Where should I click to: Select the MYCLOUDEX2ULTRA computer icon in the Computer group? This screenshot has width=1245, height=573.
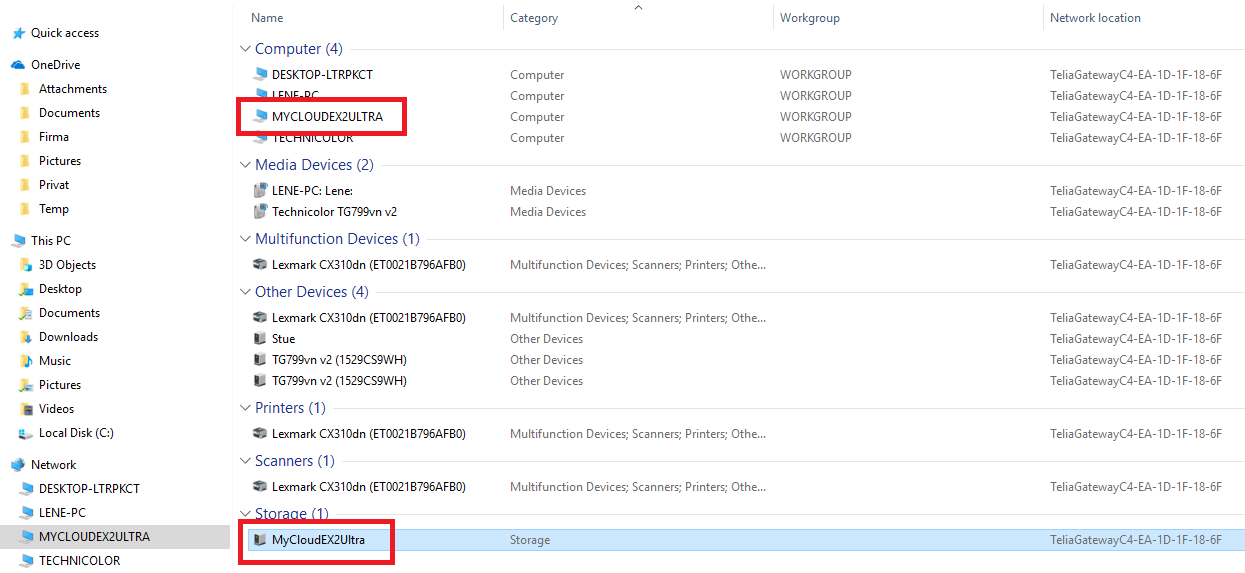[261, 117]
